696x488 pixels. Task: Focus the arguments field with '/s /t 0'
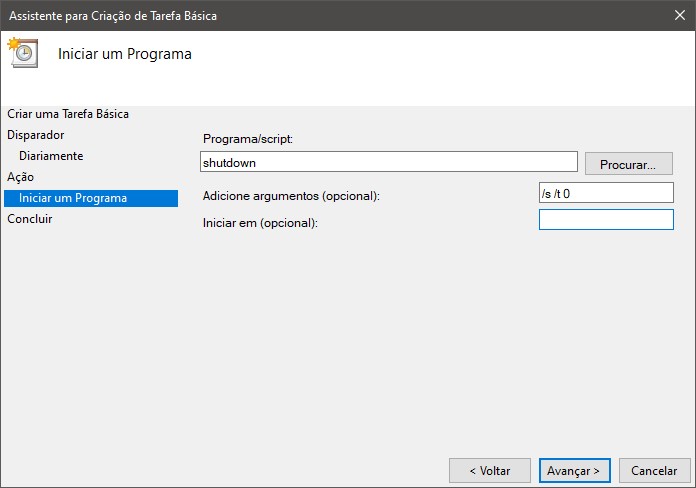click(x=605, y=193)
